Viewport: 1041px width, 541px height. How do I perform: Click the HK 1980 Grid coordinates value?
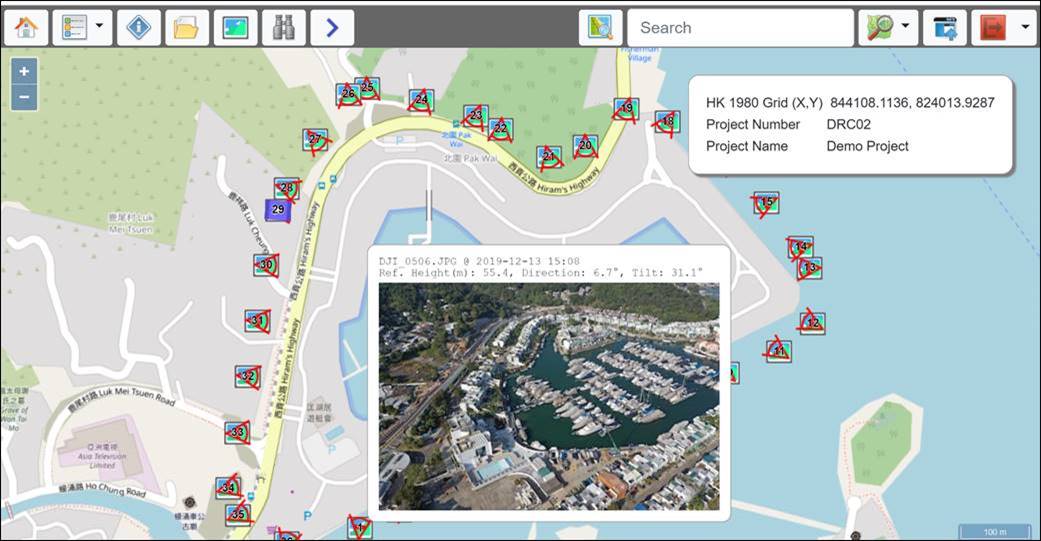coord(912,103)
